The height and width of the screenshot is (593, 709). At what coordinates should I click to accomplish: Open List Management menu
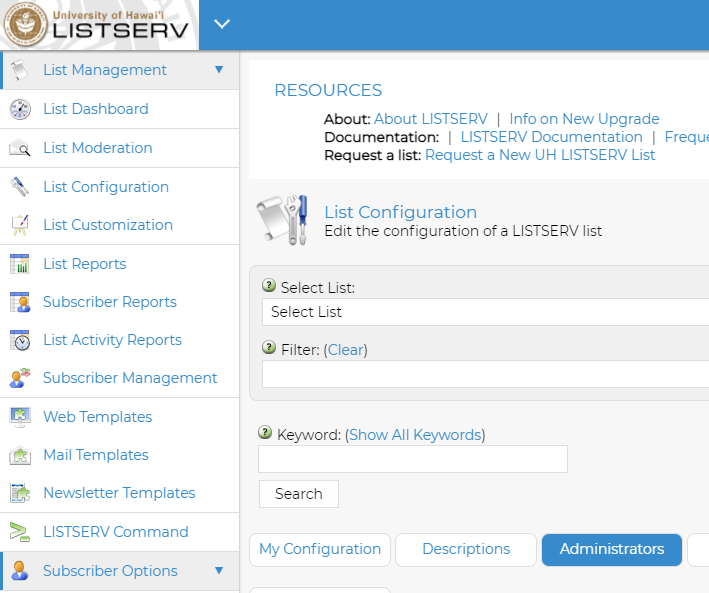point(105,70)
